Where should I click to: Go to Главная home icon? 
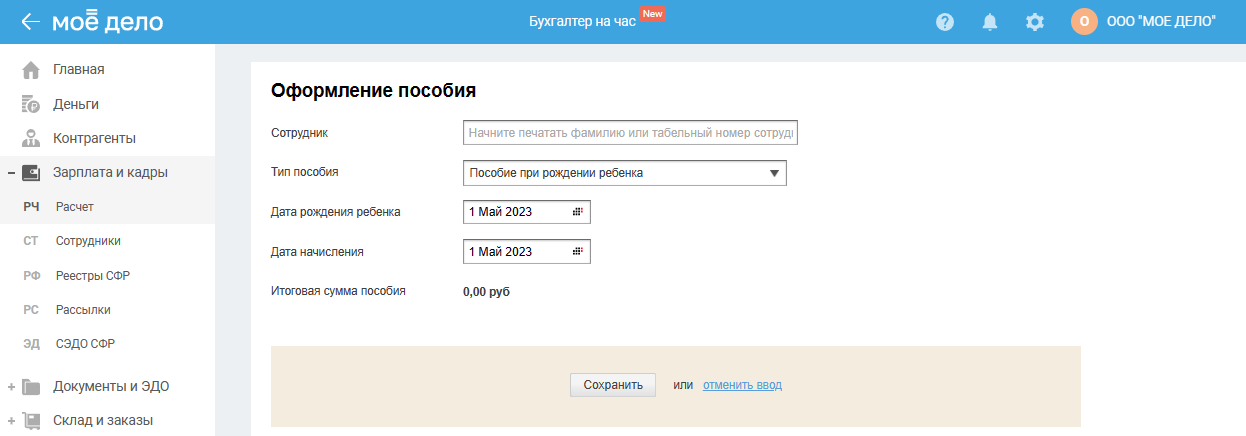(x=31, y=70)
